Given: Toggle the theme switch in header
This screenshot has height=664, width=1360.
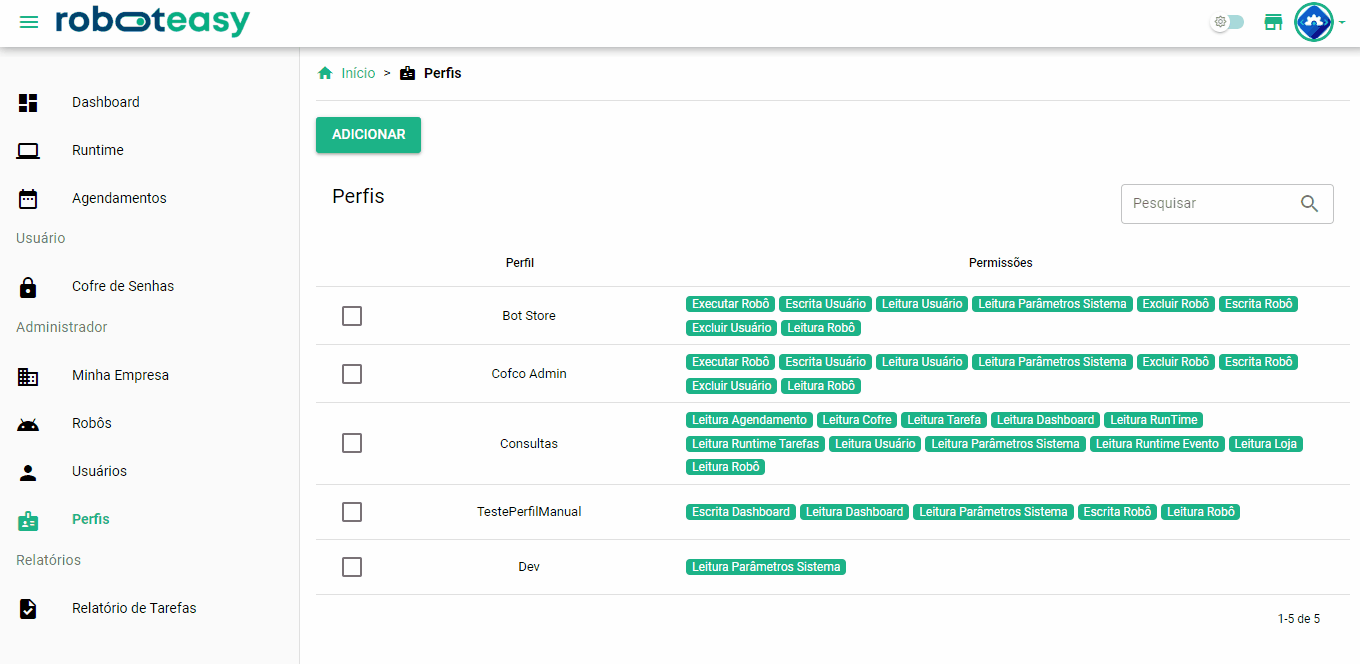Looking at the screenshot, I should [1228, 22].
